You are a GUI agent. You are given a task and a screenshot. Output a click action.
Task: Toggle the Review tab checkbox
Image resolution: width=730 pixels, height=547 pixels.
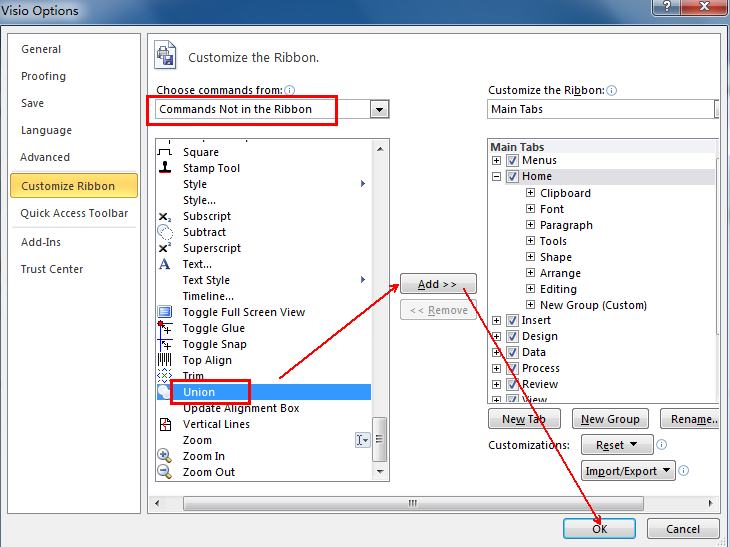[512, 384]
